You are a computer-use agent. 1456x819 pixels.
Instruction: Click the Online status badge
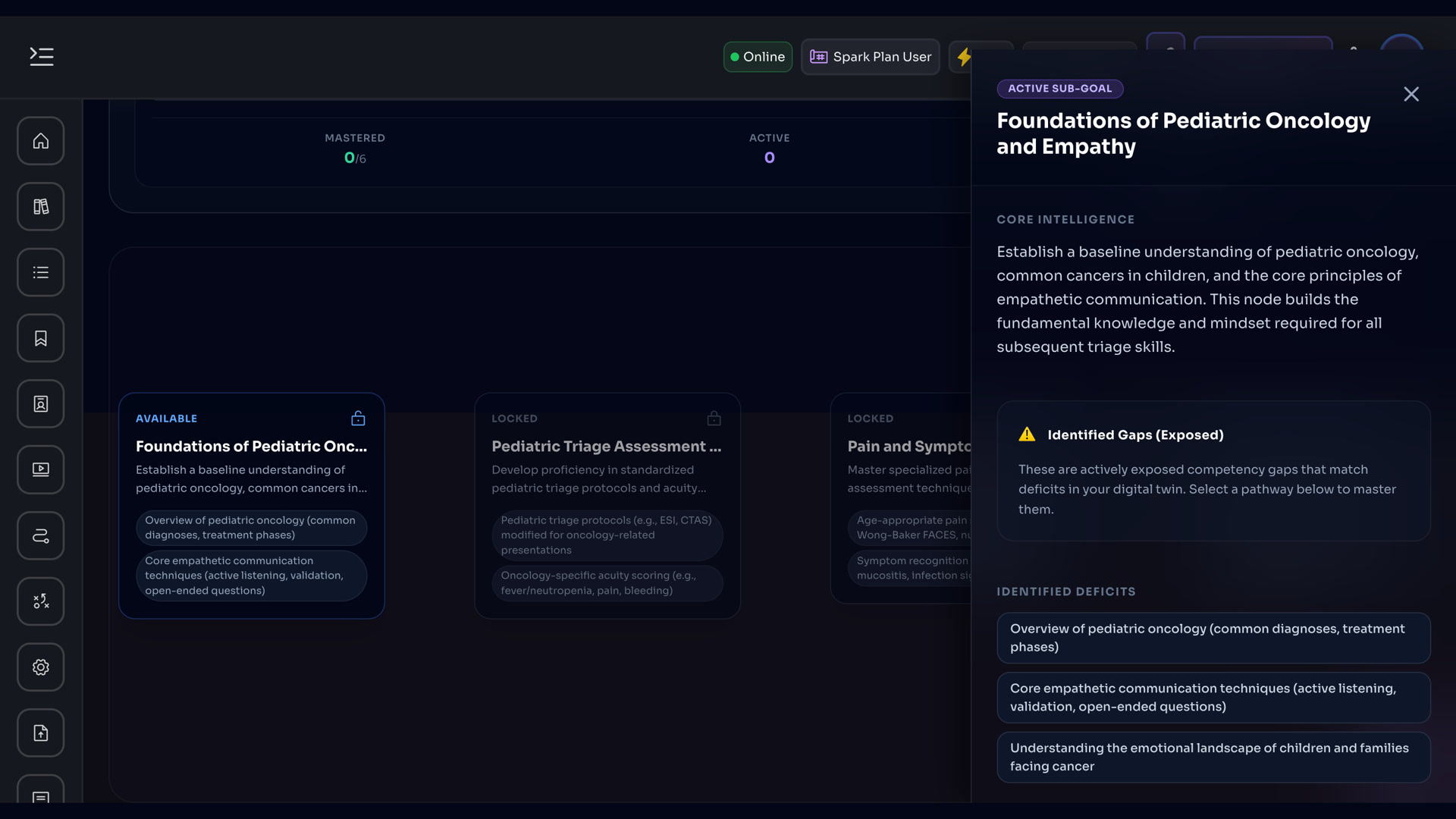click(x=758, y=57)
